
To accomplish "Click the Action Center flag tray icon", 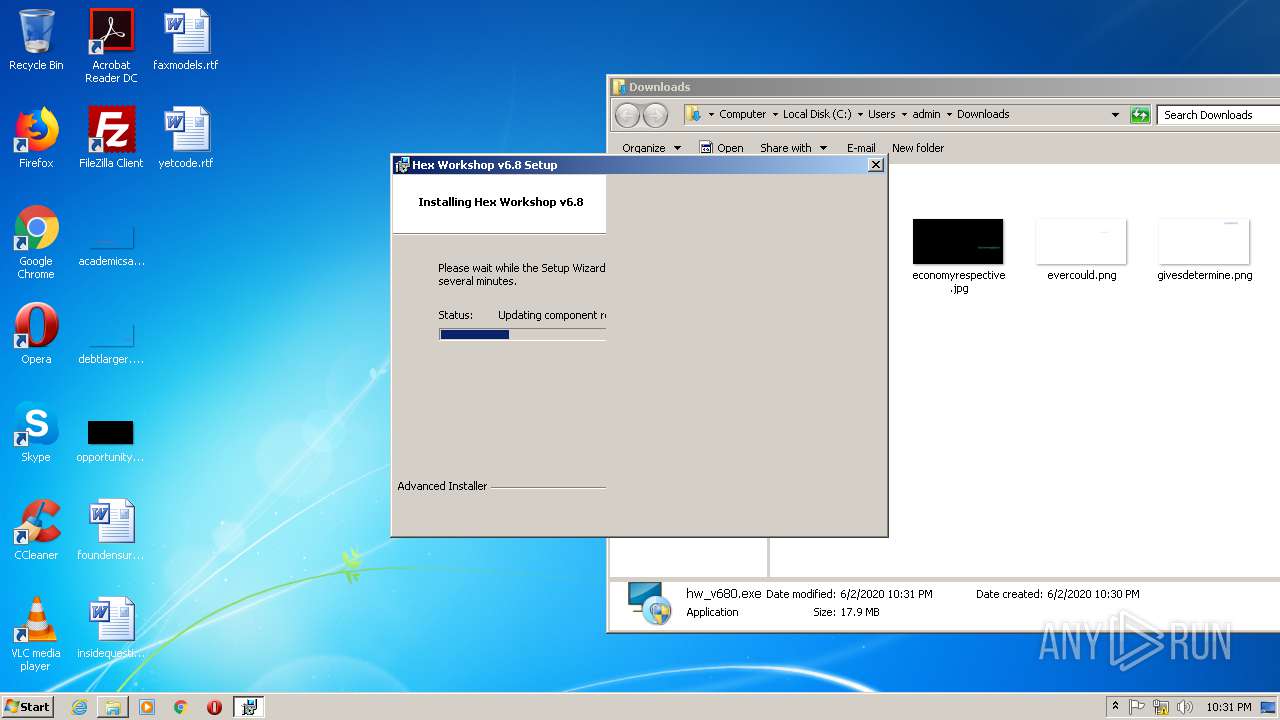I will (1137, 707).
